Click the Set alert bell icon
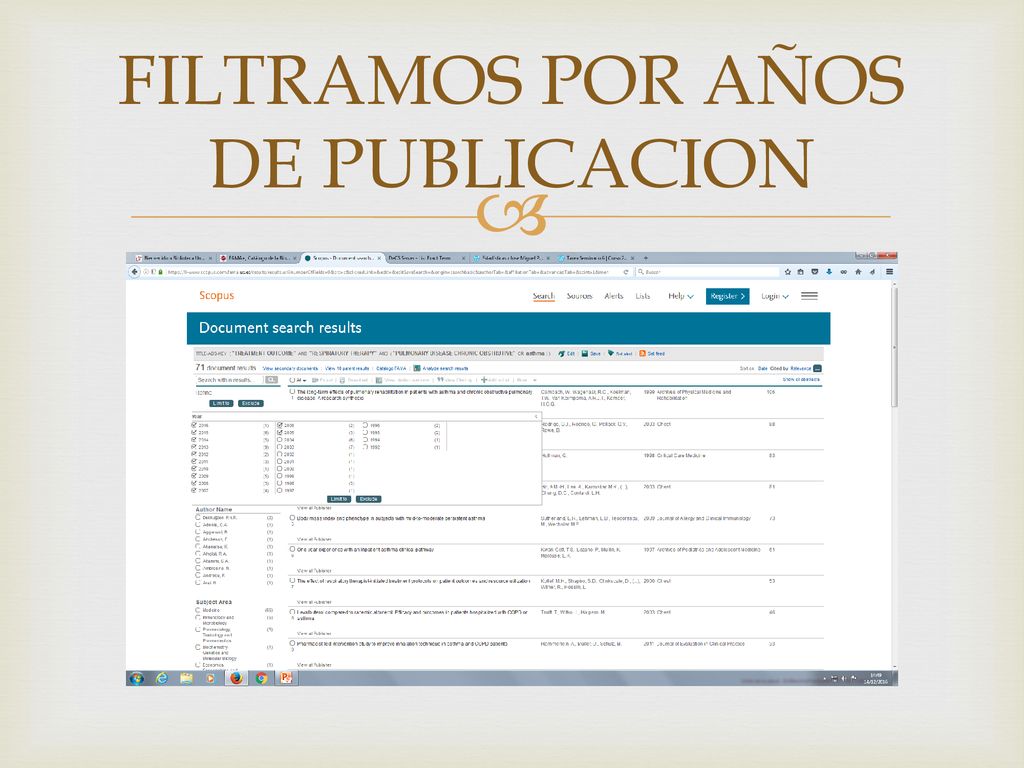1024x768 pixels. 611,353
